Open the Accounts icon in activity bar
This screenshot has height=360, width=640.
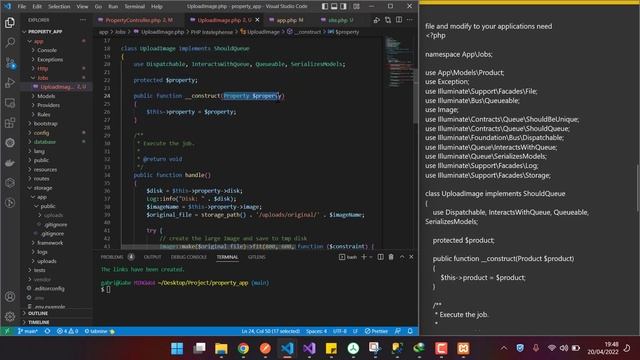(x=10, y=297)
